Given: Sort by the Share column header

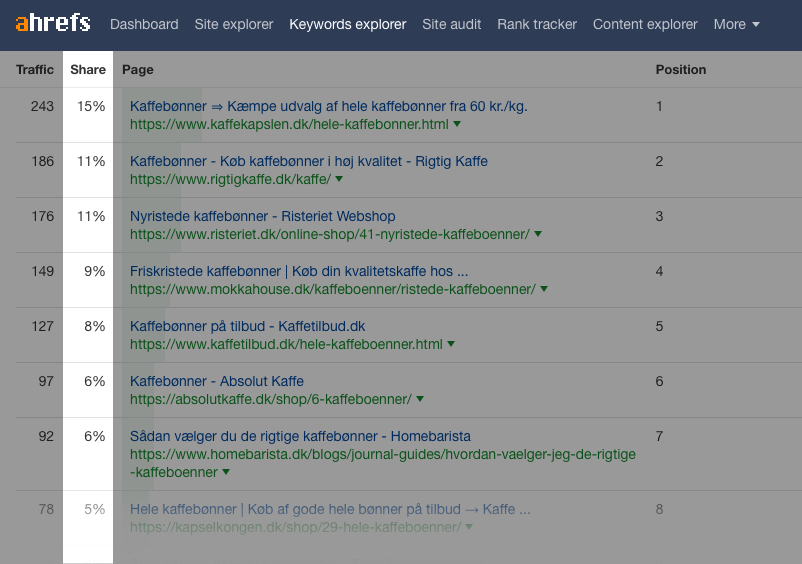Looking at the screenshot, I should (88, 70).
